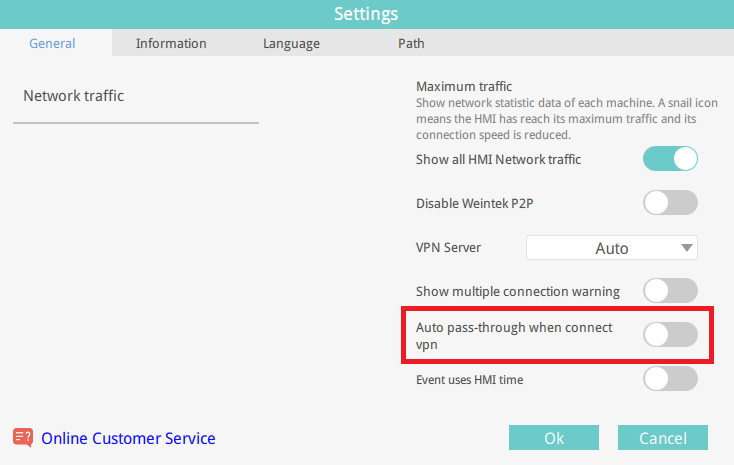Open the VPN Server Auto combo box
The image size is (734, 465).
(x=612, y=248)
